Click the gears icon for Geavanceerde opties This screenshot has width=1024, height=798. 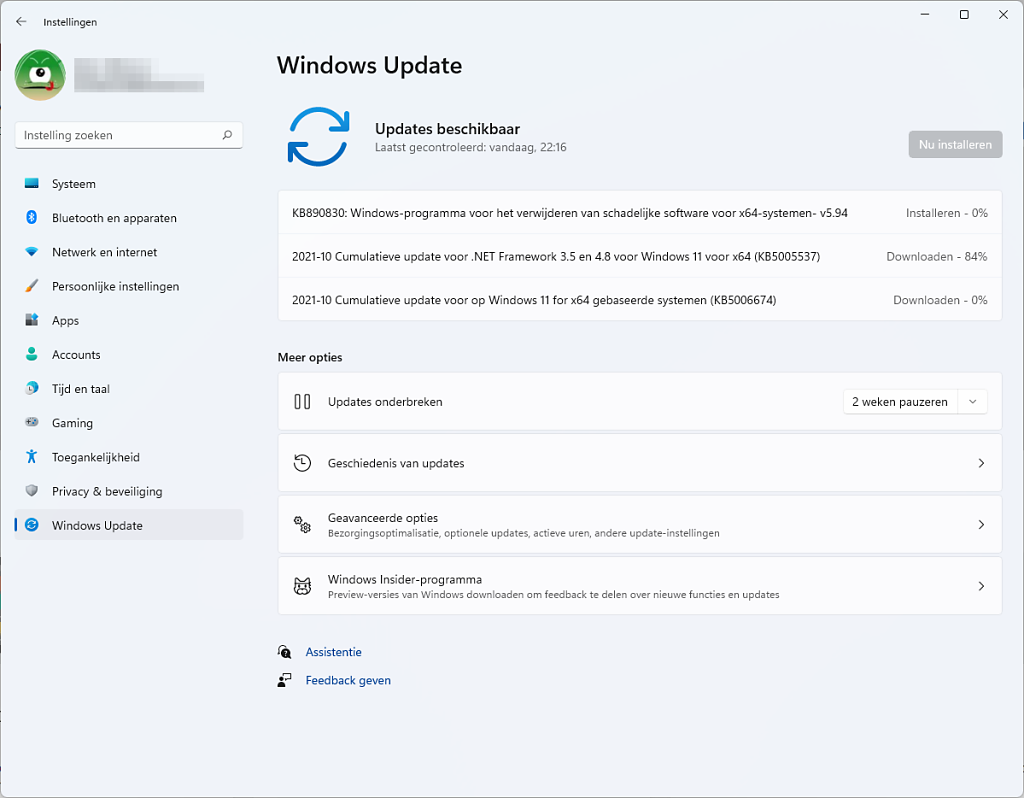(x=302, y=524)
